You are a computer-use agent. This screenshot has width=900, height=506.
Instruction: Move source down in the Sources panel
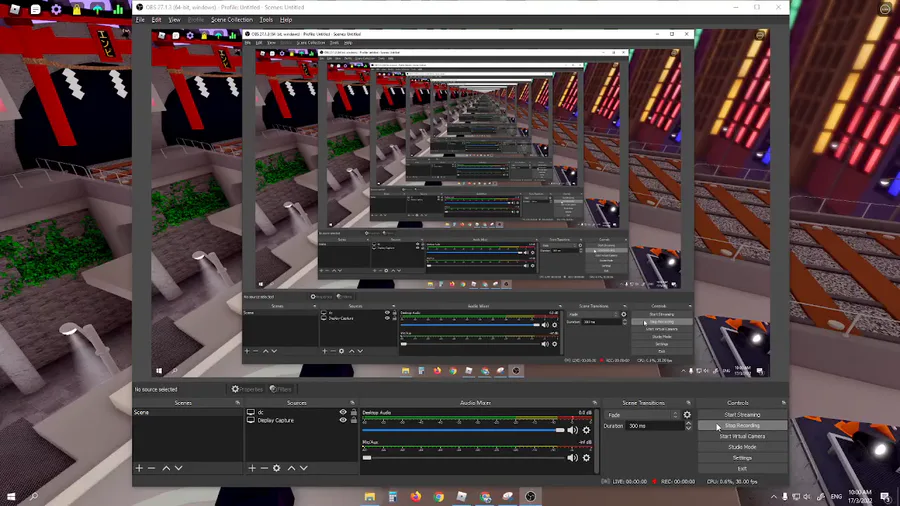tap(304, 468)
